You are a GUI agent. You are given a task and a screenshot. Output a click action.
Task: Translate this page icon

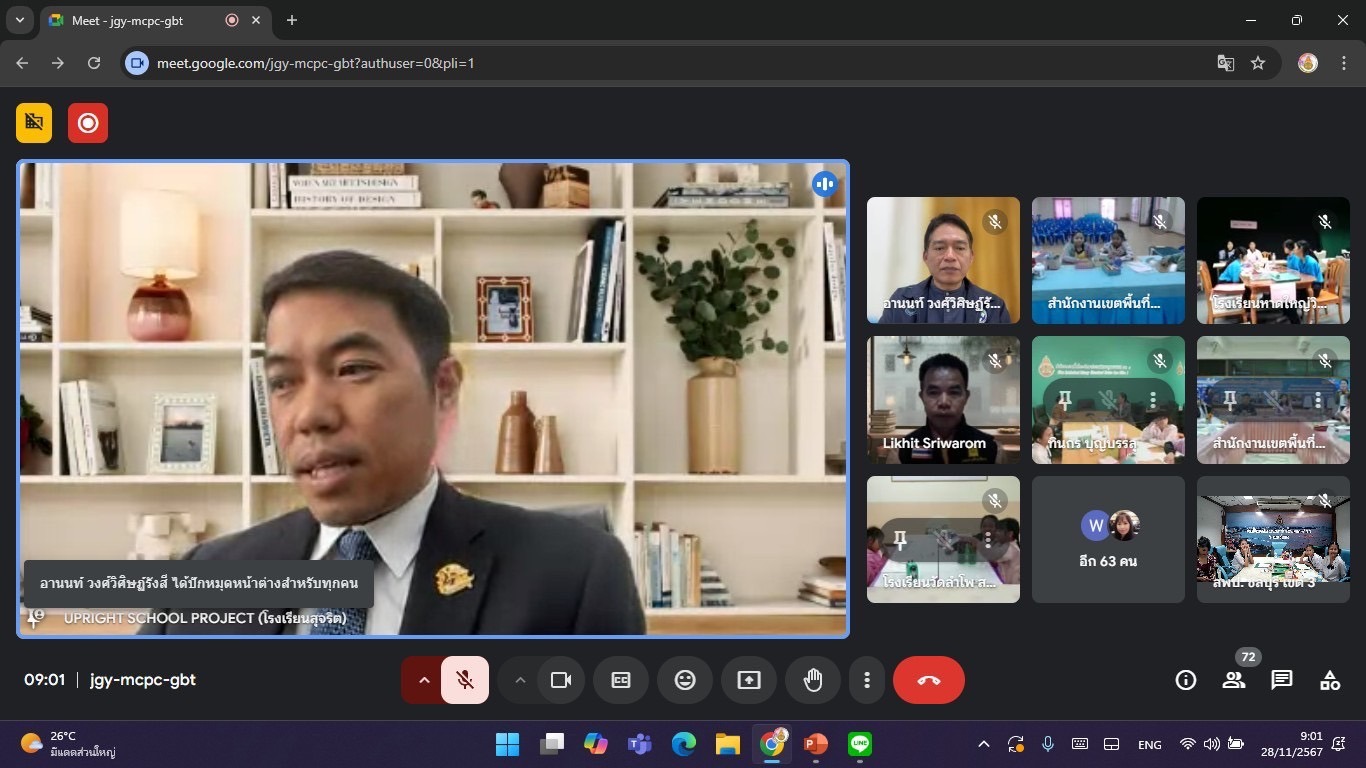coord(1225,63)
